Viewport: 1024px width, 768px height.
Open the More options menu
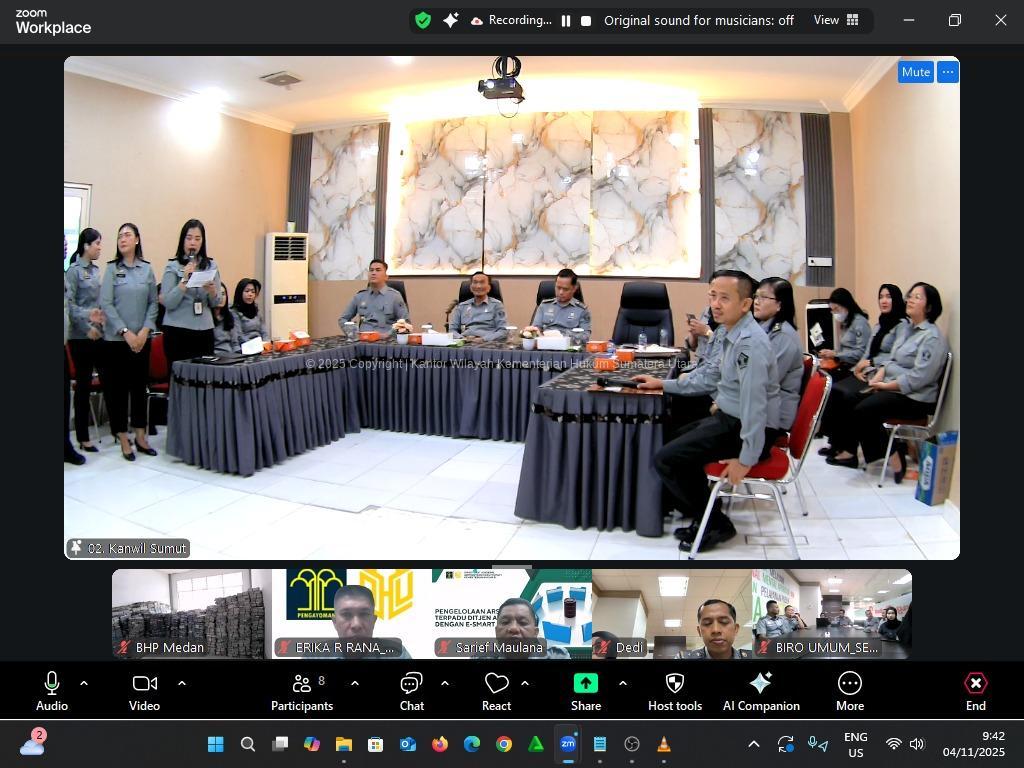click(x=849, y=691)
